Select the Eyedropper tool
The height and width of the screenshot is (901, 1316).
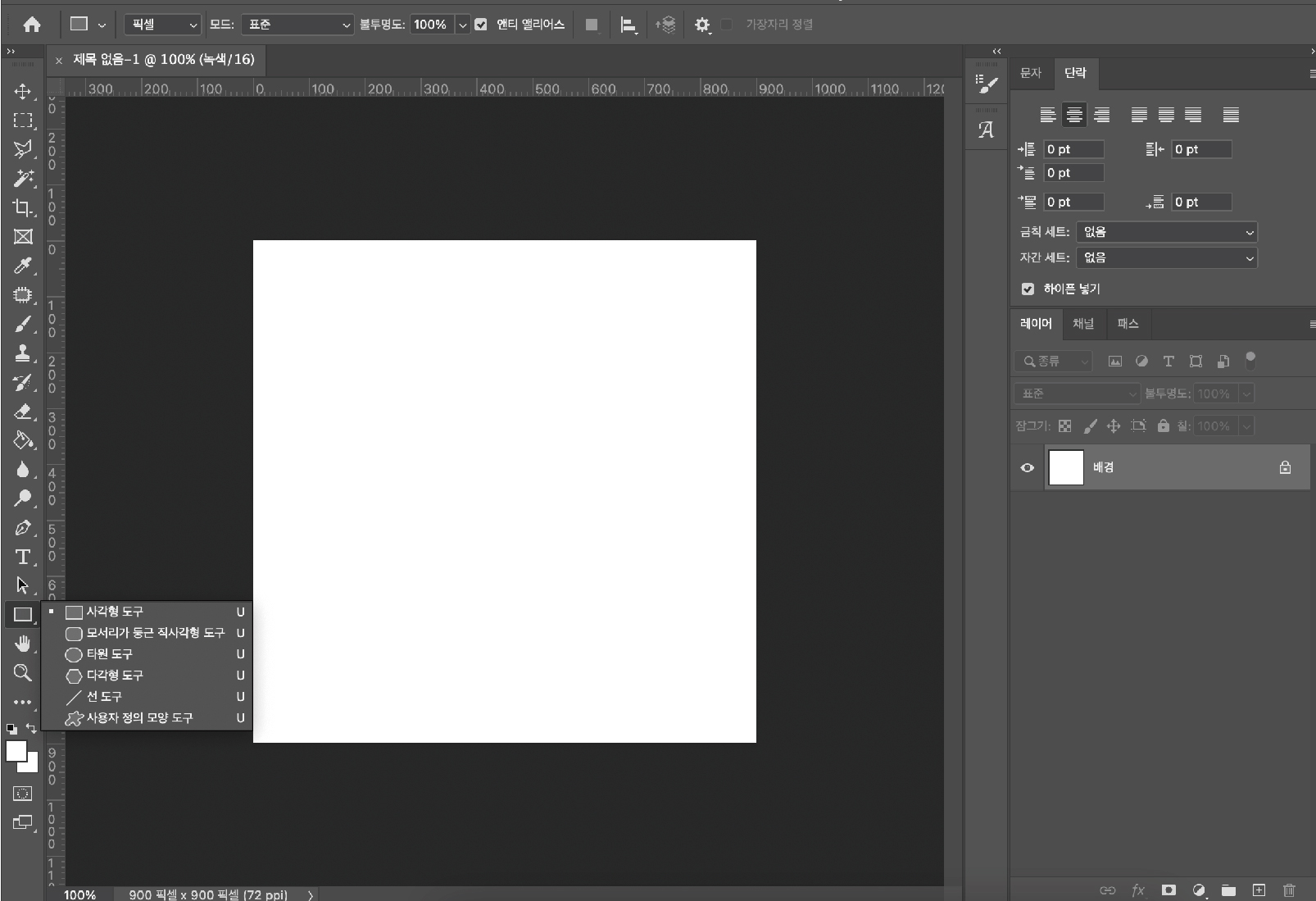[23, 266]
